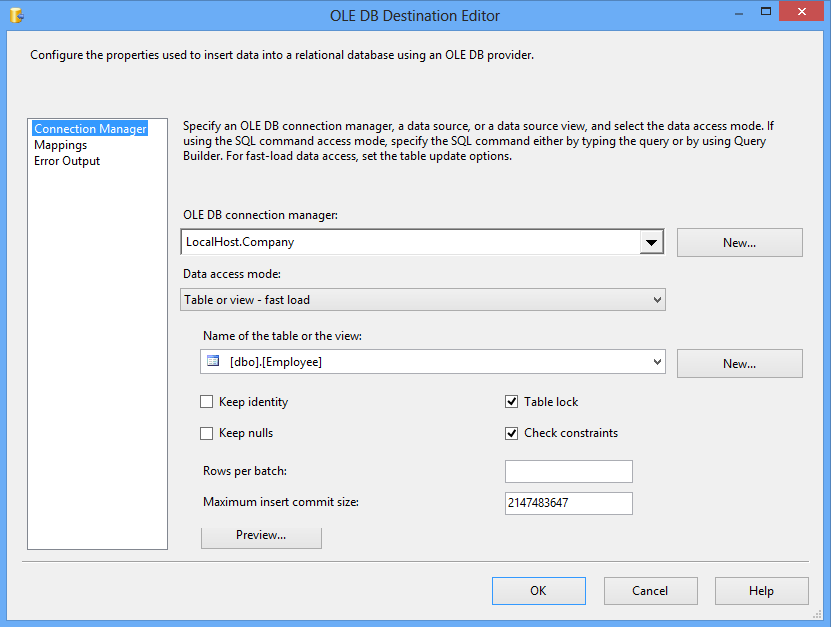Switch to the Mappings page

(x=60, y=145)
